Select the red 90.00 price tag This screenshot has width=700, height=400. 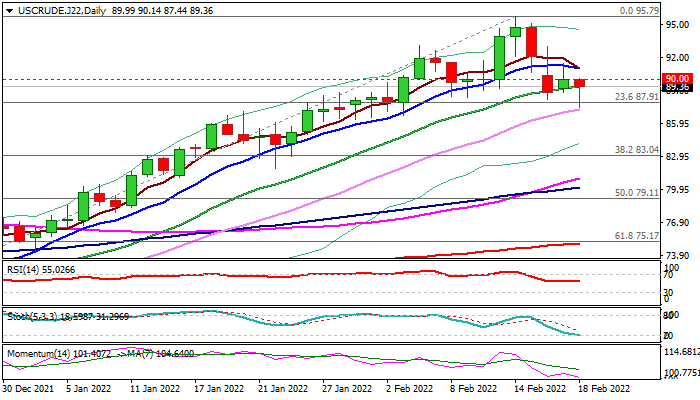(677, 78)
